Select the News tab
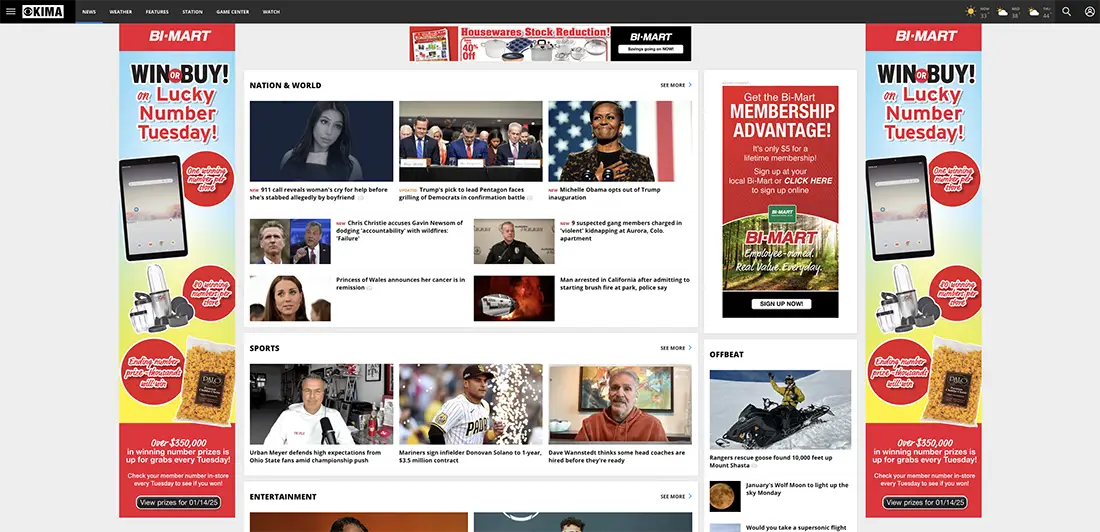The image size is (1100, 532). click(89, 12)
